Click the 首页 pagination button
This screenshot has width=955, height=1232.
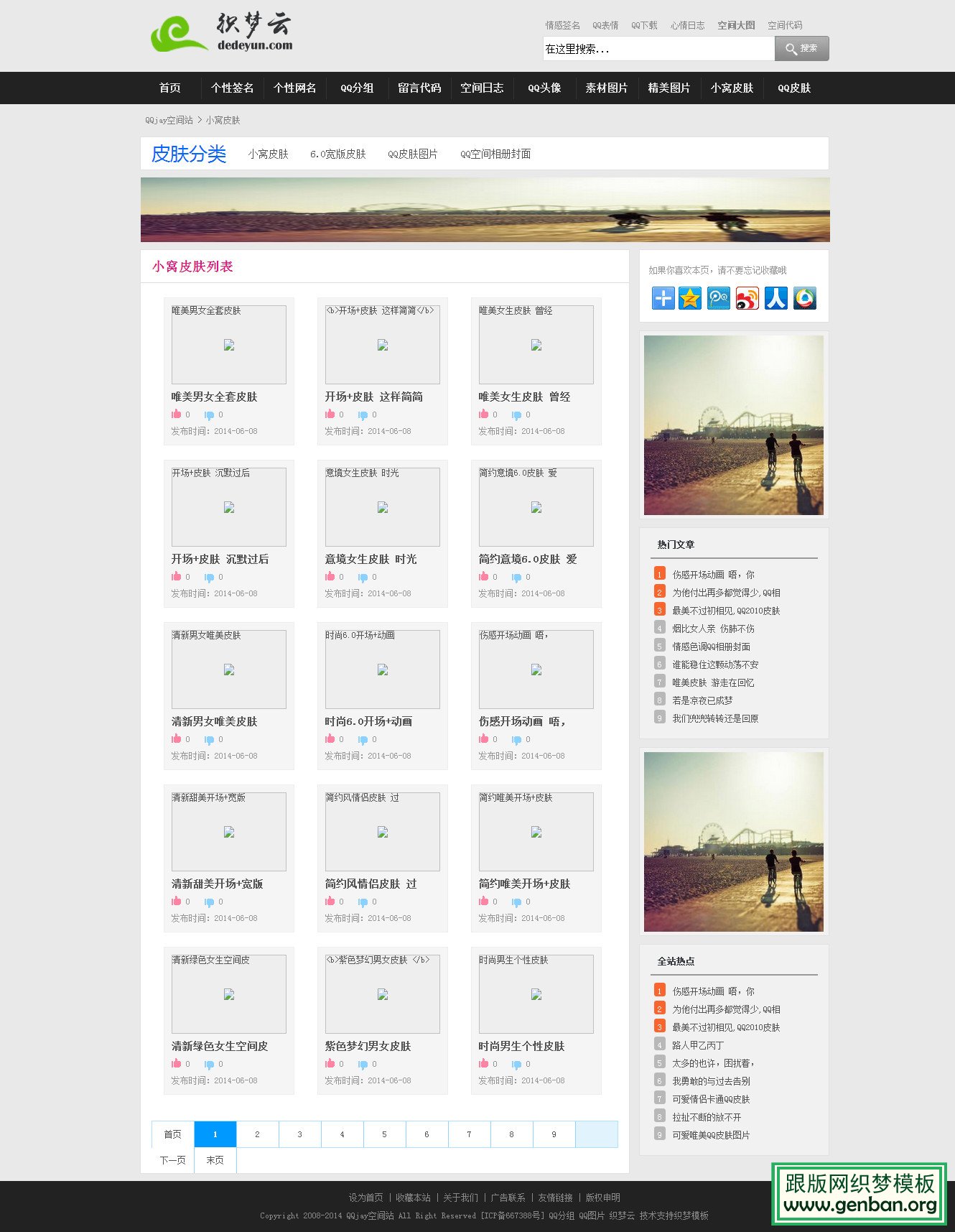click(x=172, y=1134)
